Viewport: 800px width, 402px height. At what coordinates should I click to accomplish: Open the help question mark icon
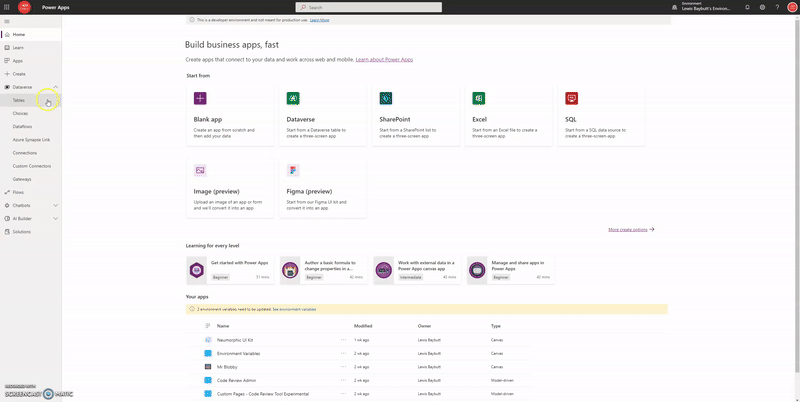[777, 7]
